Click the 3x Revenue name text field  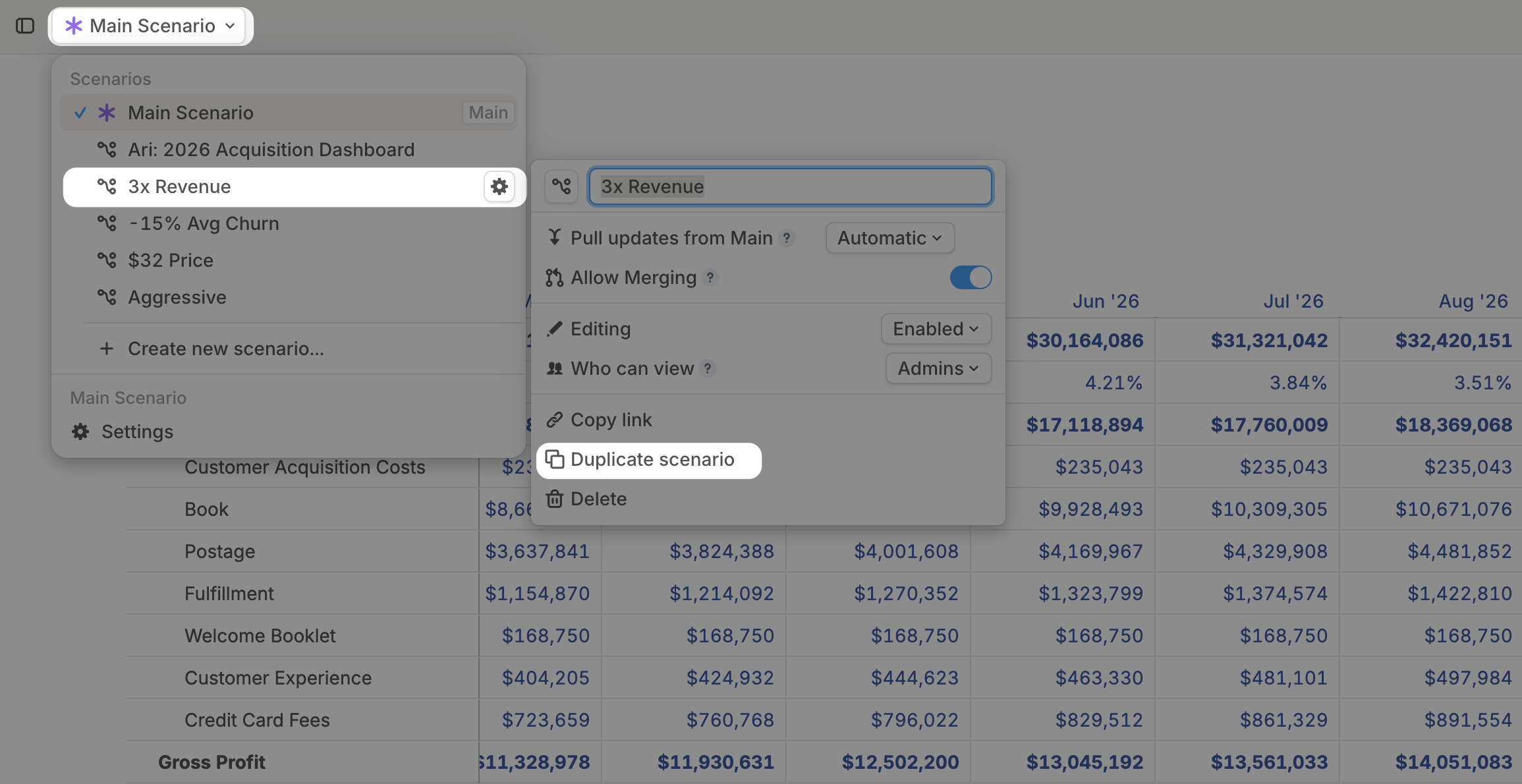790,186
